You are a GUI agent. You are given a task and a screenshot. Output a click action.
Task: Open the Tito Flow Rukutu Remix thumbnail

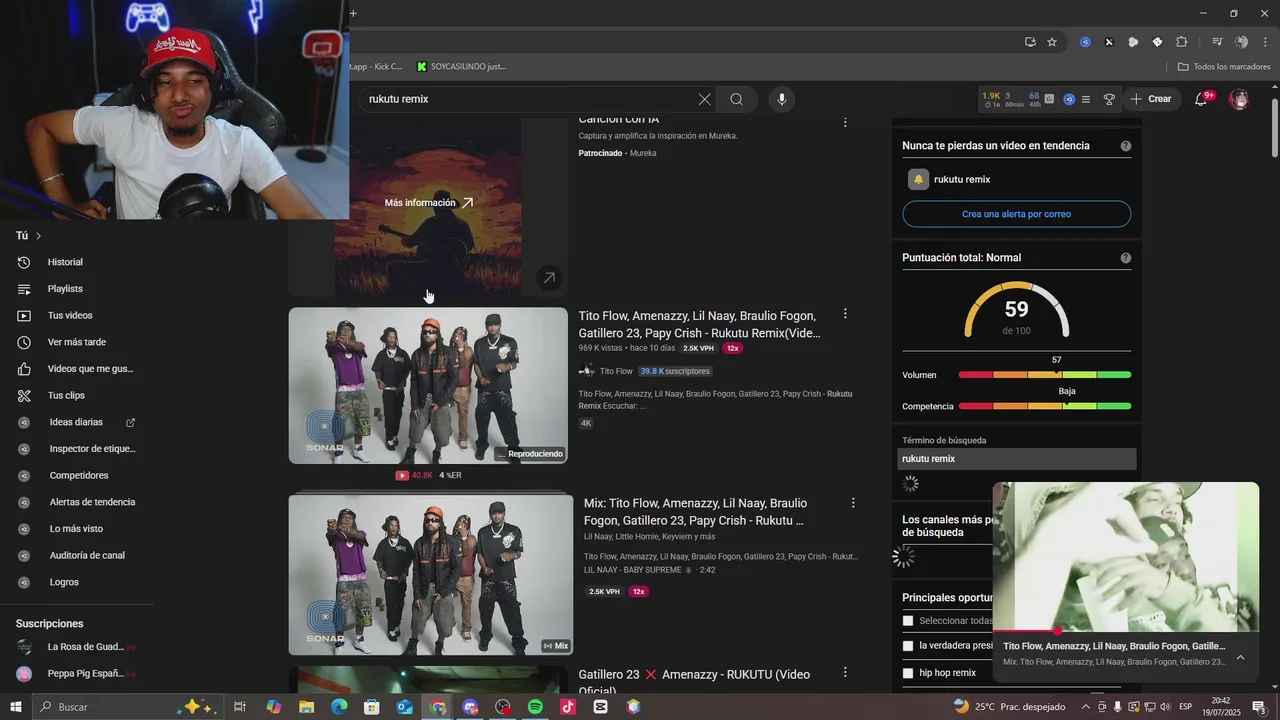[428, 385]
